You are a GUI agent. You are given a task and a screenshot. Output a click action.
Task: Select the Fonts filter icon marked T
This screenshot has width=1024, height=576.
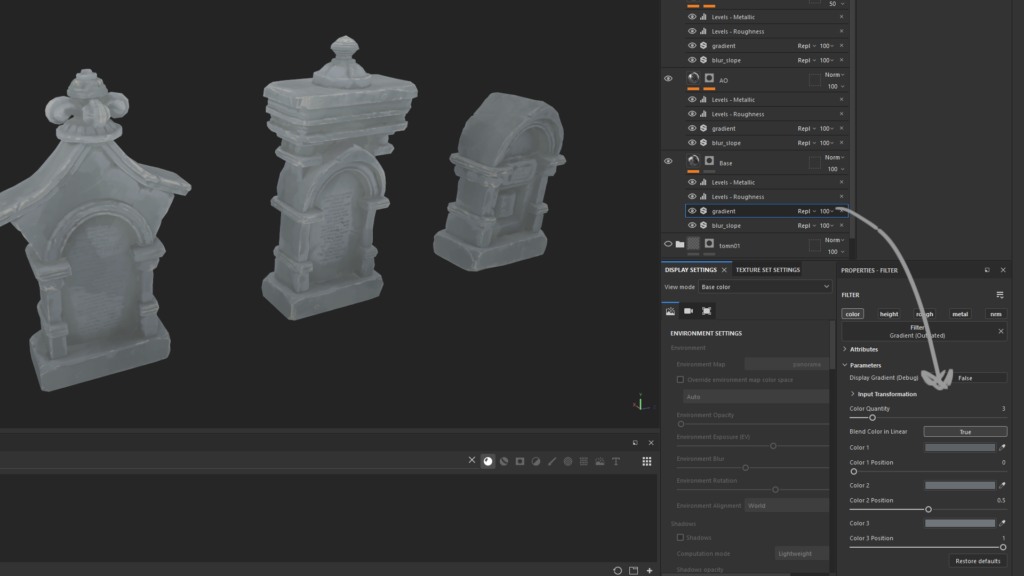[x=616, y=461]
